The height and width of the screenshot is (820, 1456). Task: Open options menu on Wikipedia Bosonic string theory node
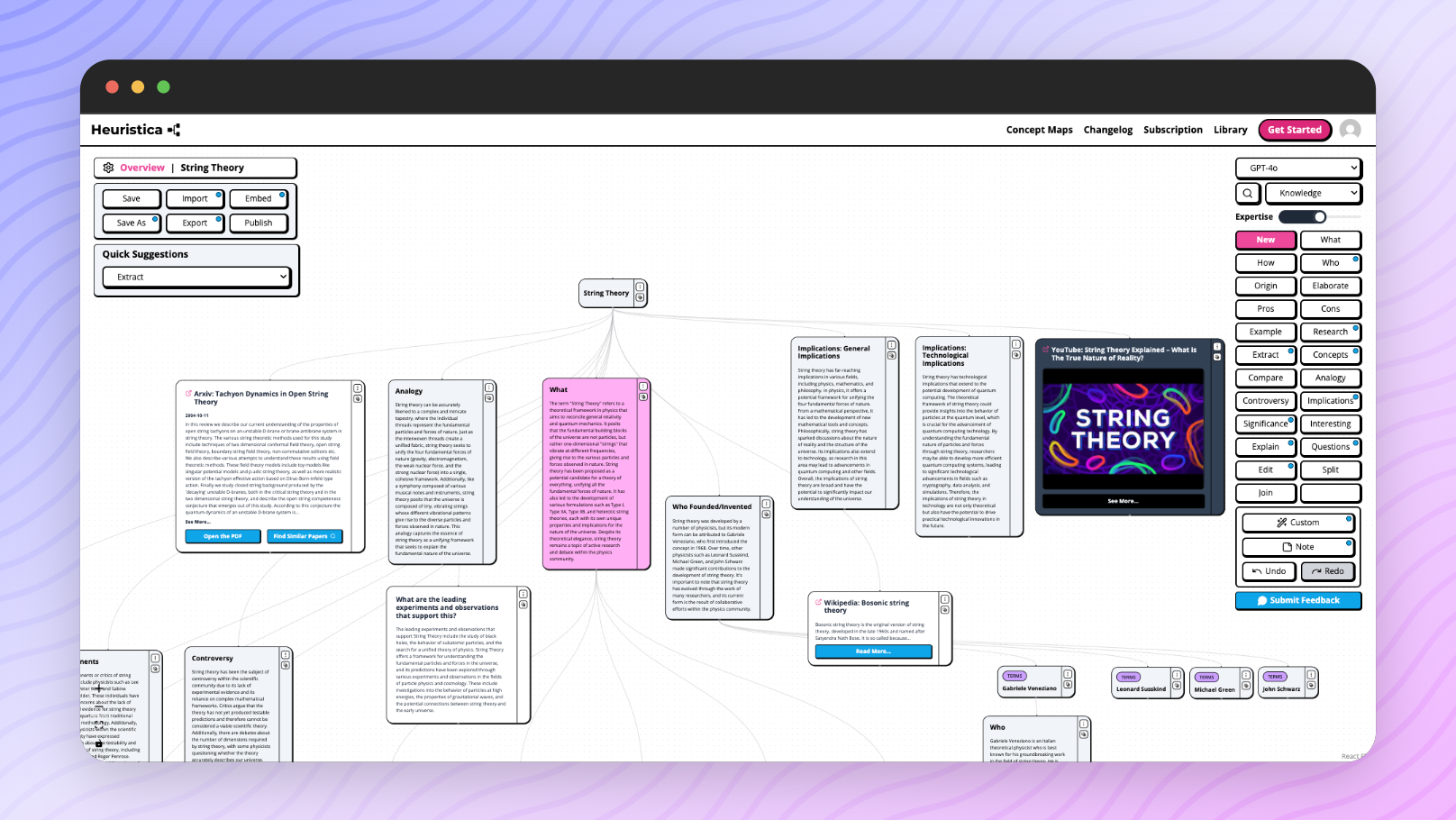point(944,599)
